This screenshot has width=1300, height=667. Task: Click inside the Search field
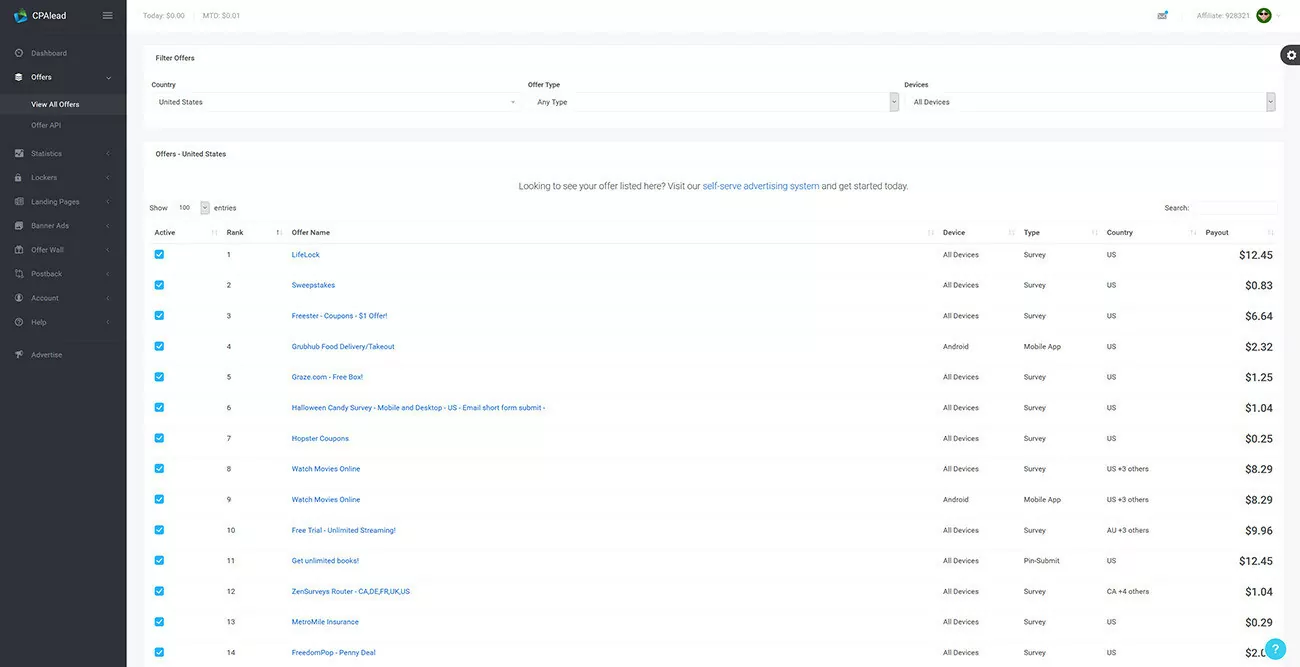(1237, 207)
